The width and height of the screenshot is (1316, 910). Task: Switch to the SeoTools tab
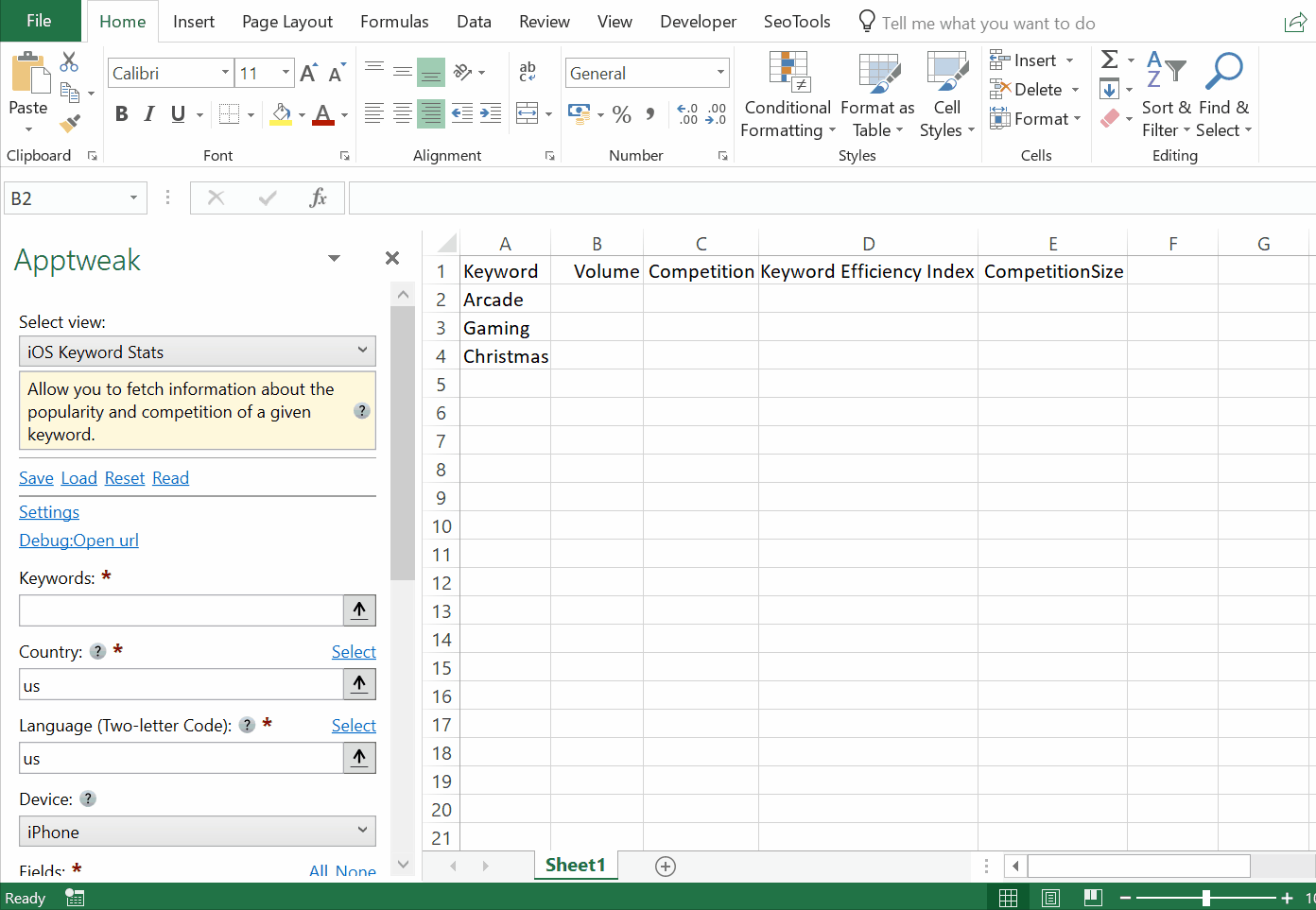tap(797, 22)
